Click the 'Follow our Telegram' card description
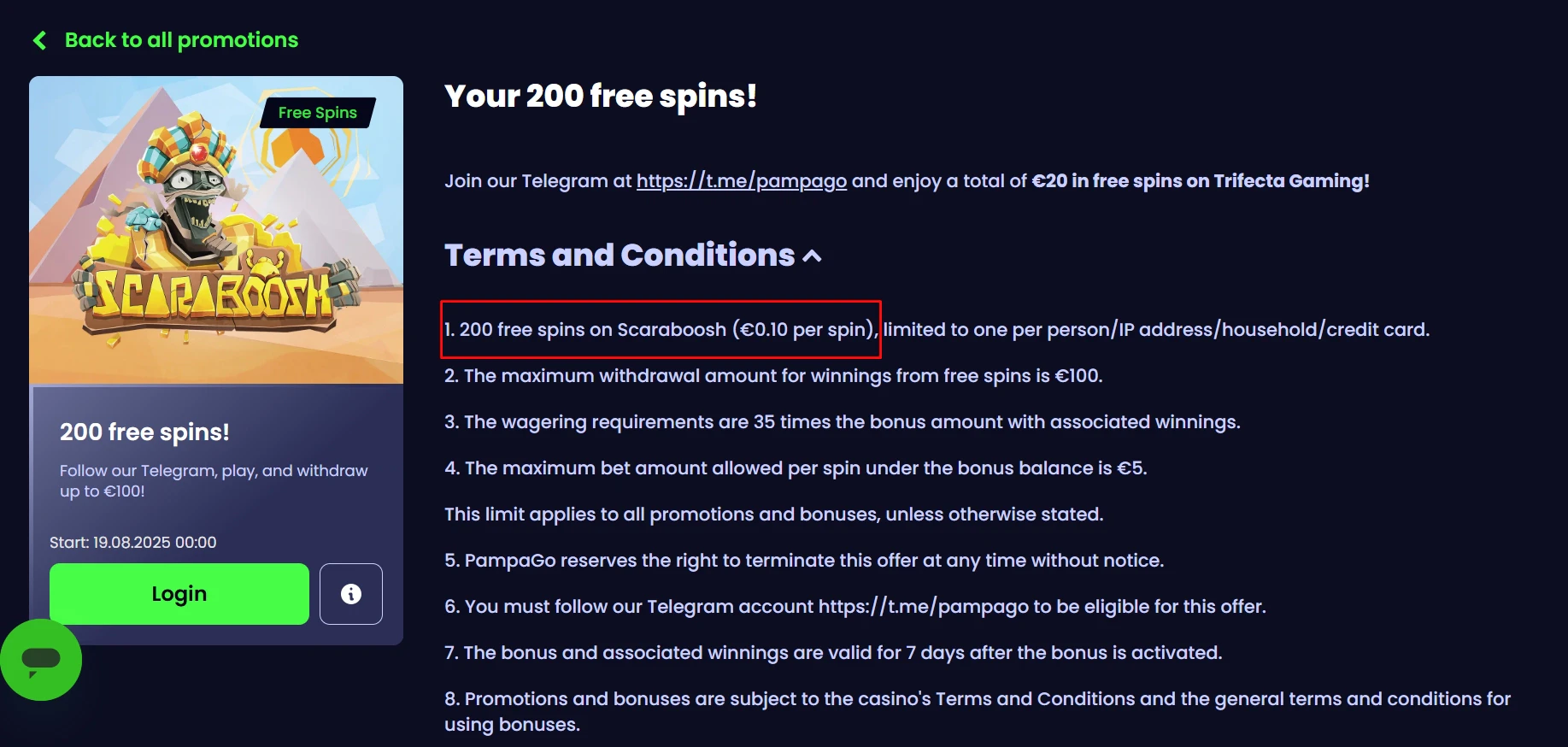The image size is (1568, 747). tap(214, 480)
